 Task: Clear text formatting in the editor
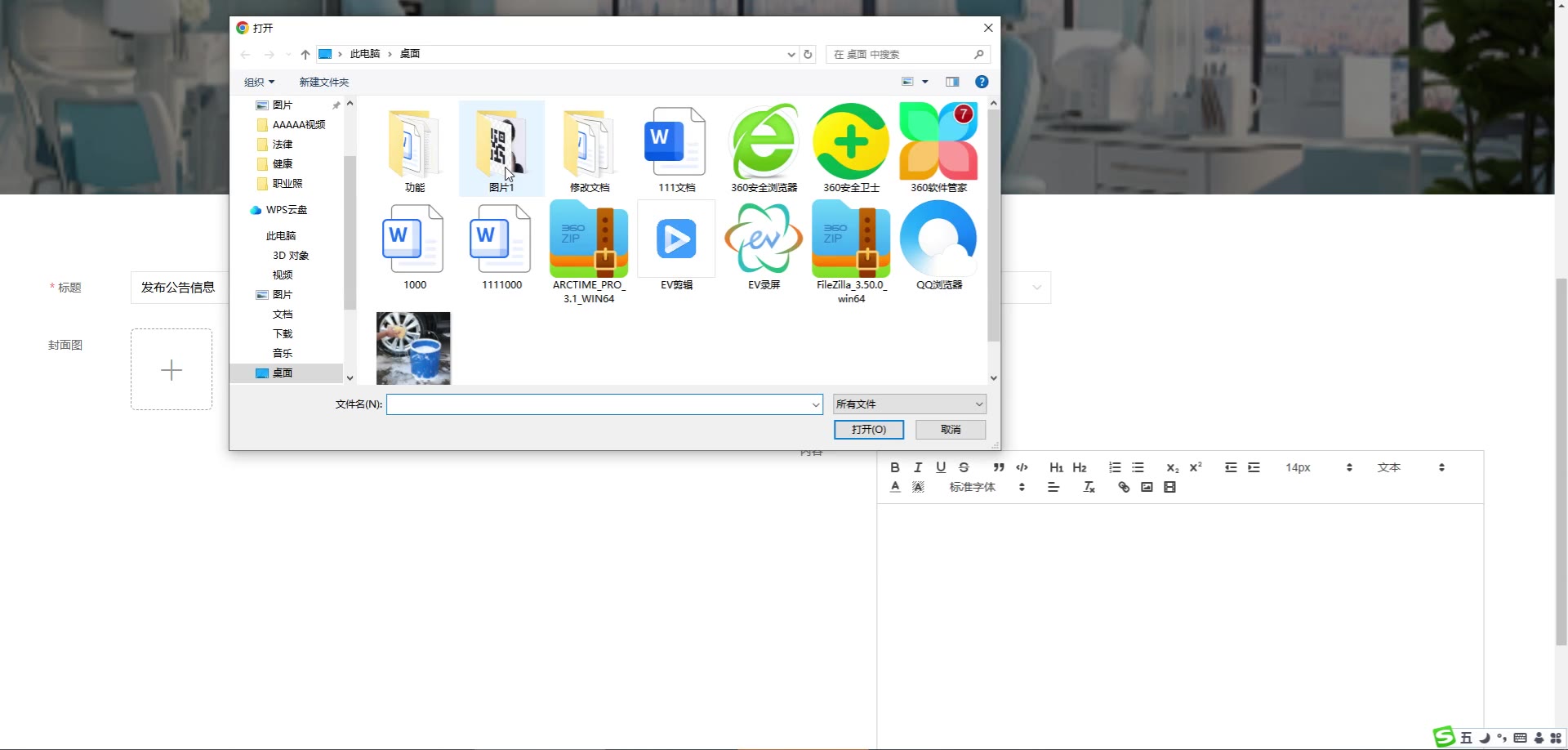1089,487
